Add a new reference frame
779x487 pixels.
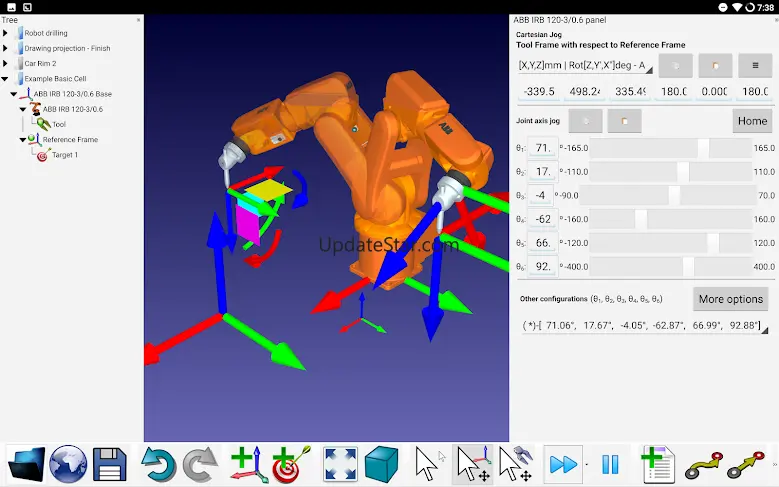[x=247, y=465]
